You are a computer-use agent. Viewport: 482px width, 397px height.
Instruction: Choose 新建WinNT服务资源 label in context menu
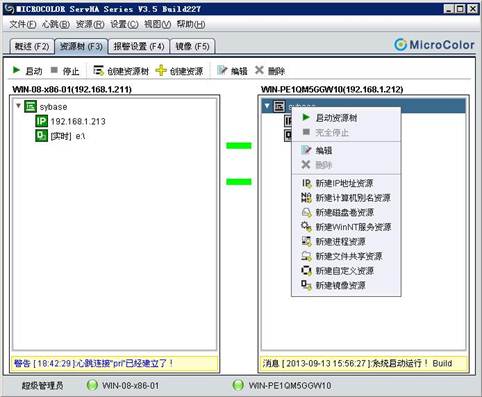(x=353, y=227)
